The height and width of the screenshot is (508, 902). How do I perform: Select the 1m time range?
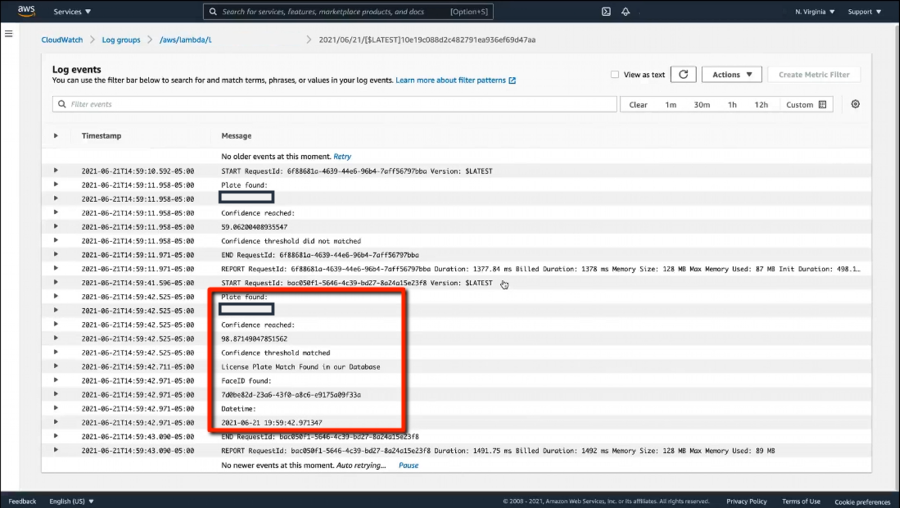pos(671,105)
